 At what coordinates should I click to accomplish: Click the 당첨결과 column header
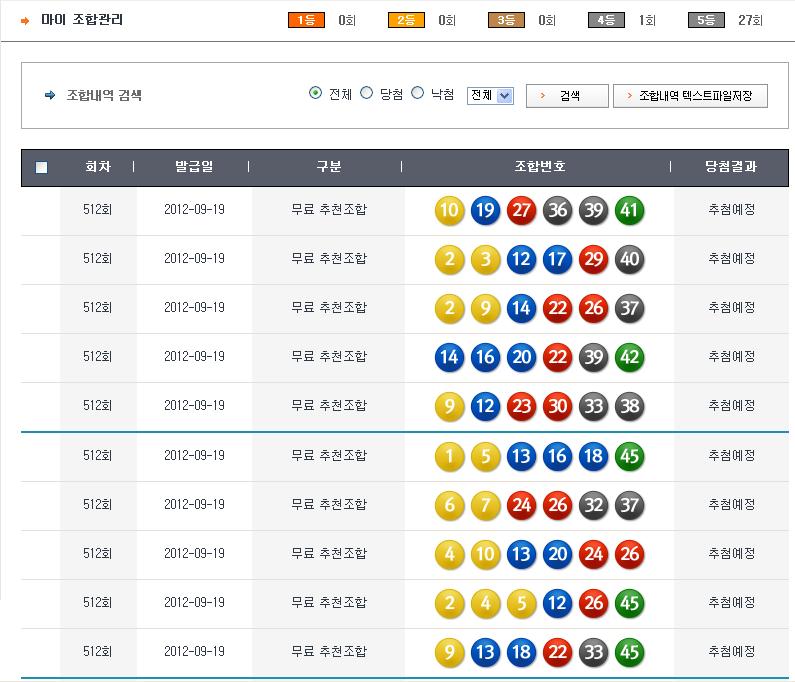(731, 167)
